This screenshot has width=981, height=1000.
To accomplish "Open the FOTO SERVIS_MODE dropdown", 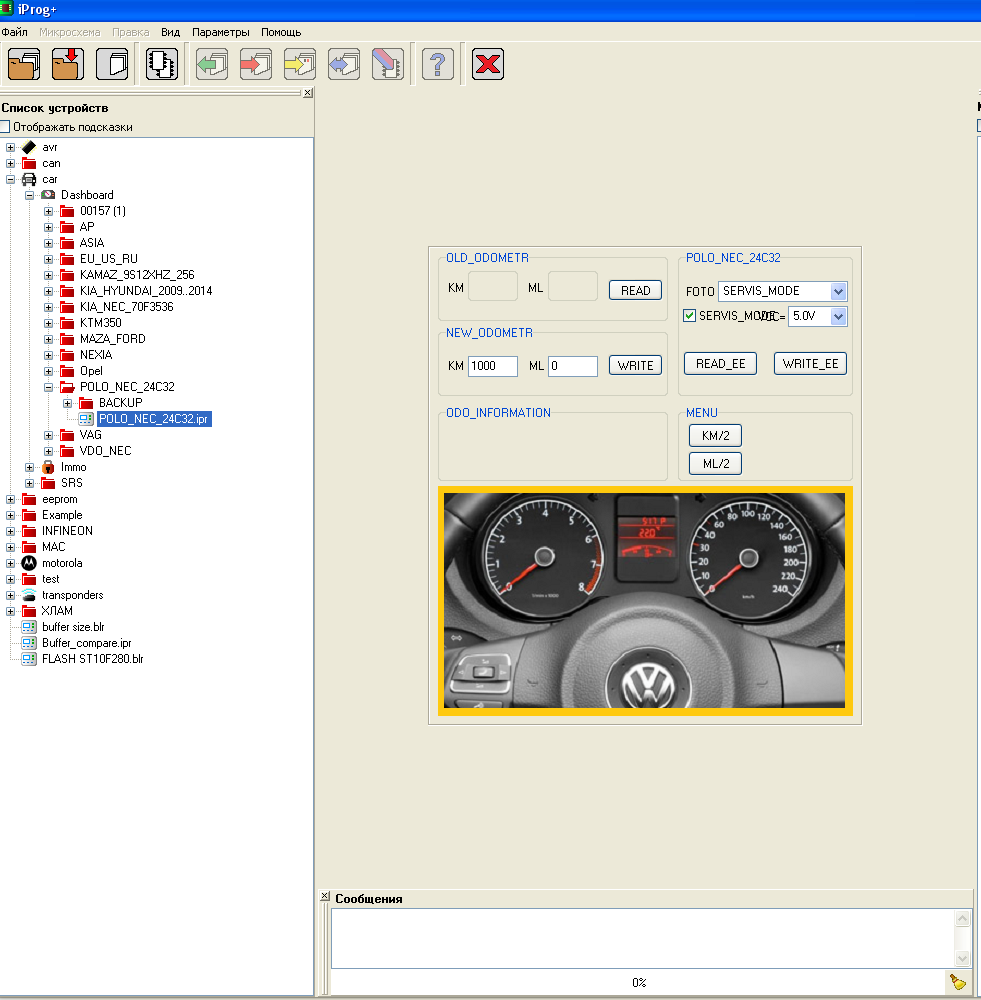I will tap(838, 292).
